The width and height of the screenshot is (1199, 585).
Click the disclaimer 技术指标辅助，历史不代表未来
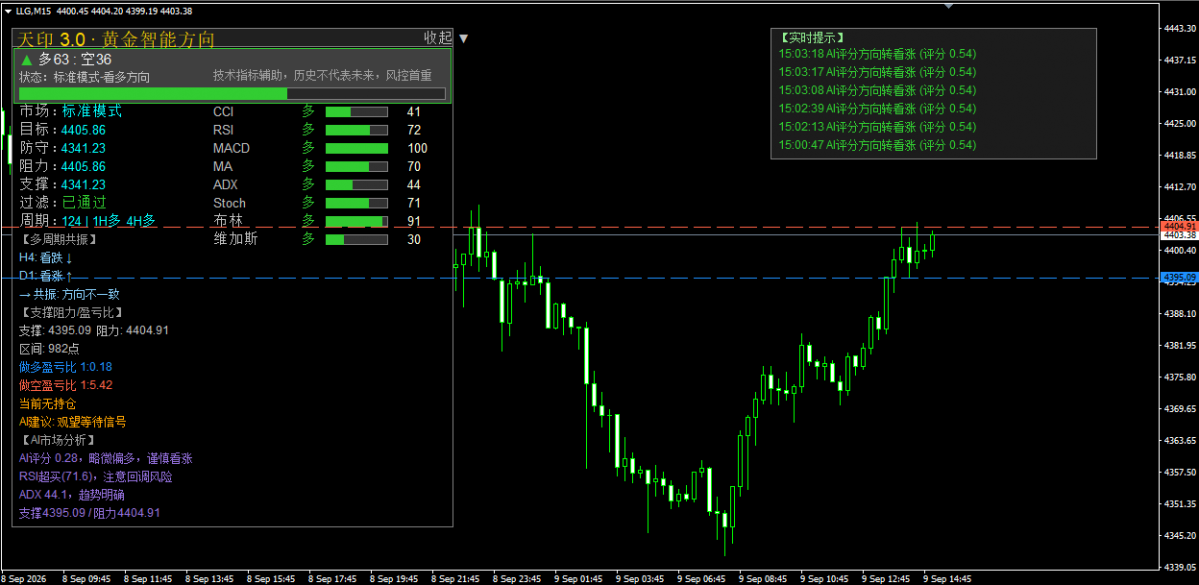[x=323, y=76]
